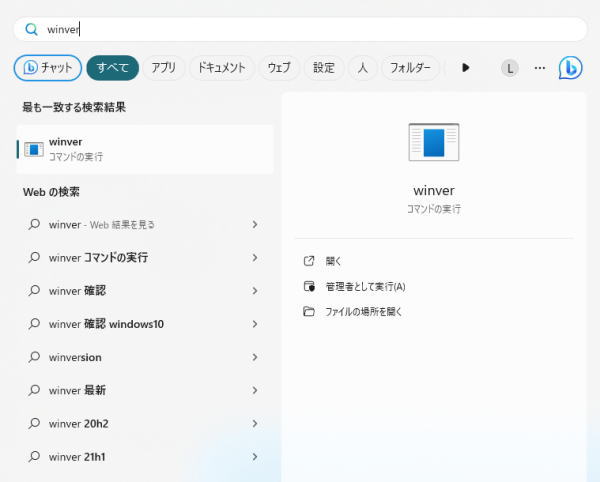Click the search field containing winver
This screenshot has height=482, width=600.
click(300, 29)
